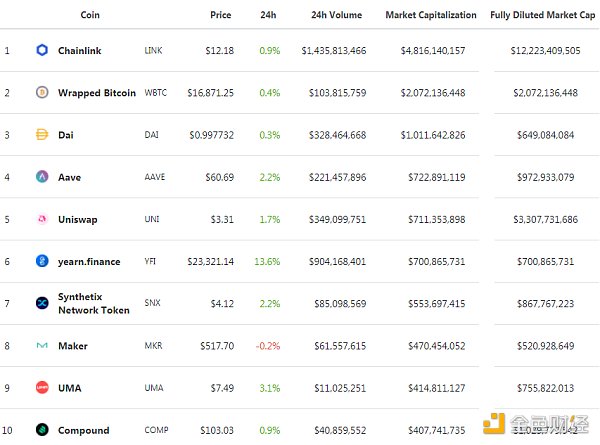The image size is (600, 445).
Task: Sort by 24h Volume column header
Action: [331, 16]
